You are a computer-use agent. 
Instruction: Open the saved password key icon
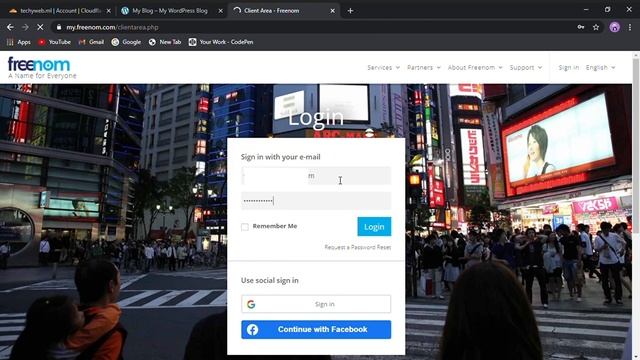[580, 27]
